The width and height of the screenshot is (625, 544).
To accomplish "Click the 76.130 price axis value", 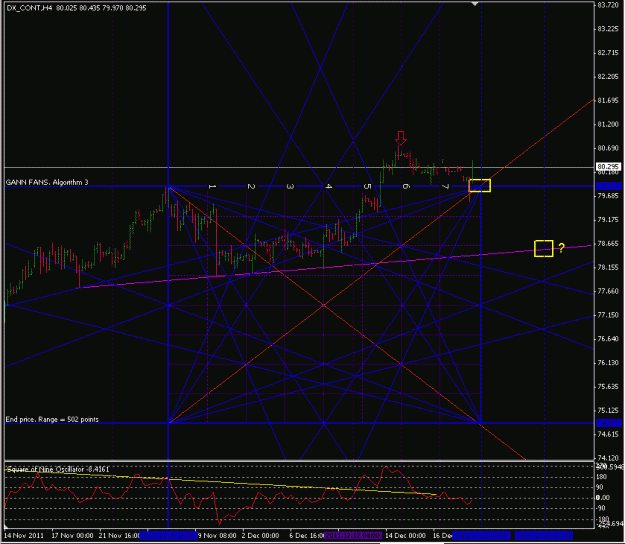I will (608, 363).
